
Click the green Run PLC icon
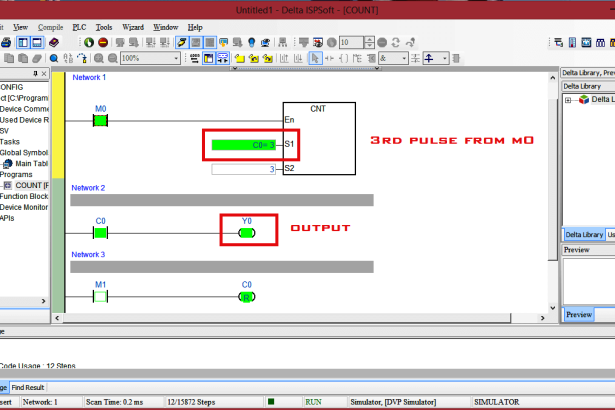(89, 42)
